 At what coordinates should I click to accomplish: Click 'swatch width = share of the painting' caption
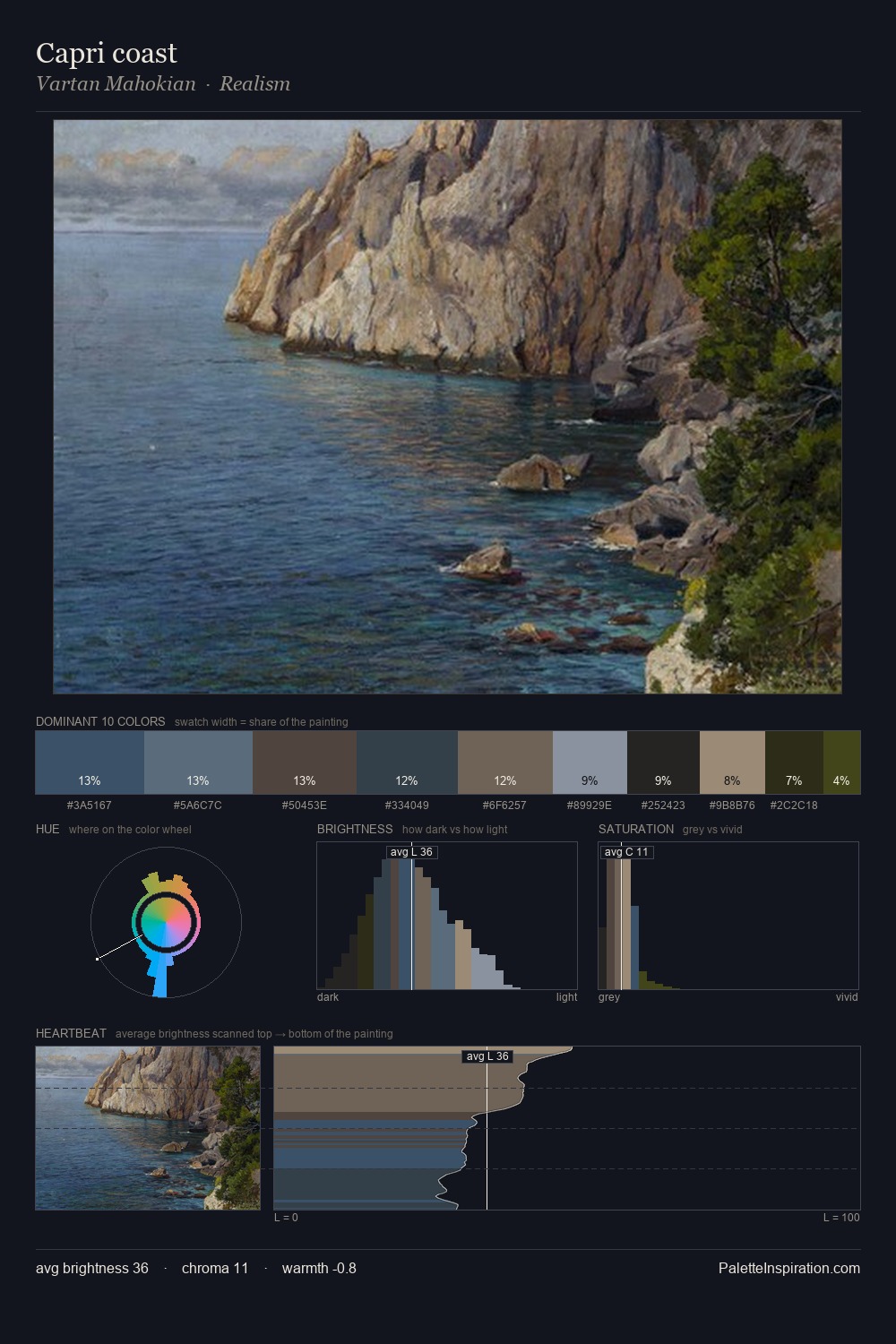(261, 722)
